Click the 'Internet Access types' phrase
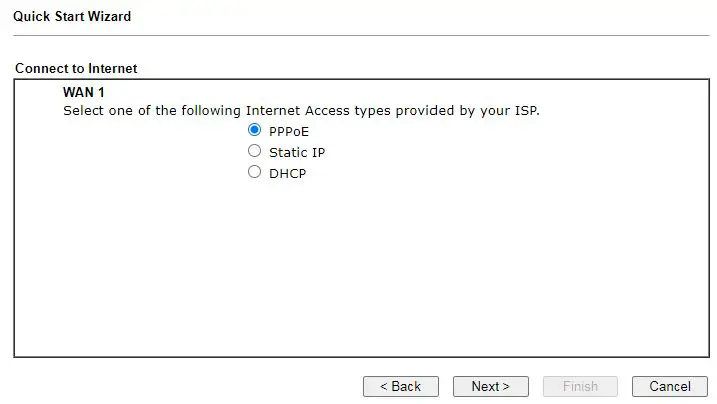Viewport: 717px width, 404px height. 318,110
